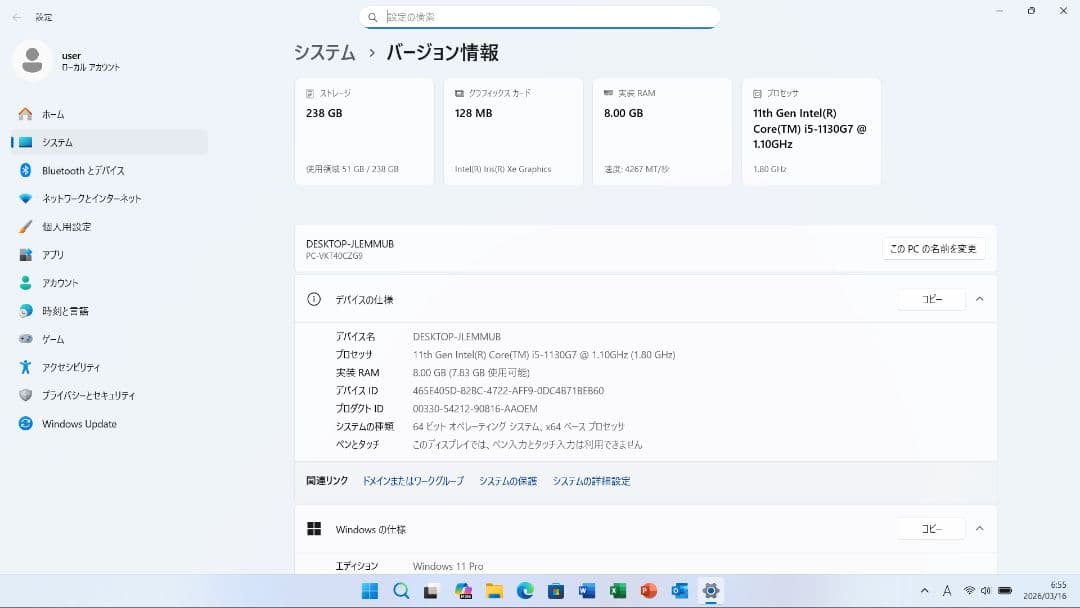The width and height of the screenshot is (1080, 608).
Task: Click the 設定の検索 search field
Action: click(x=540, y=17)
